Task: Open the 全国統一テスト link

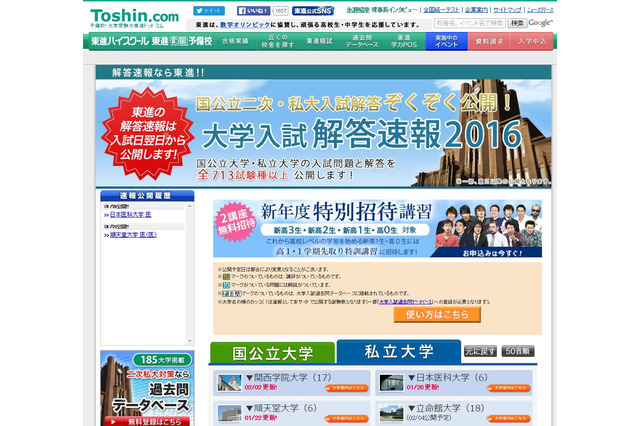Action: coord(441,9)
